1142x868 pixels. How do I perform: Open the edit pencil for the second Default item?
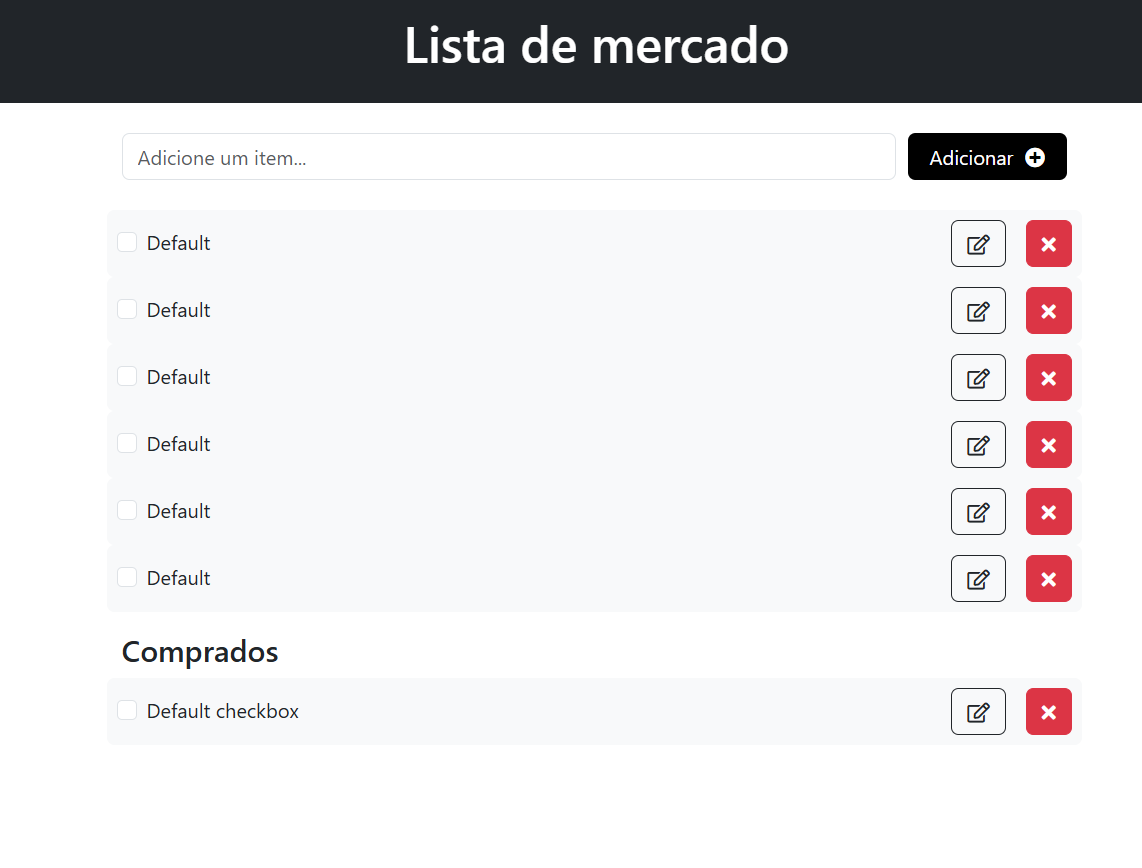(978, 310)
